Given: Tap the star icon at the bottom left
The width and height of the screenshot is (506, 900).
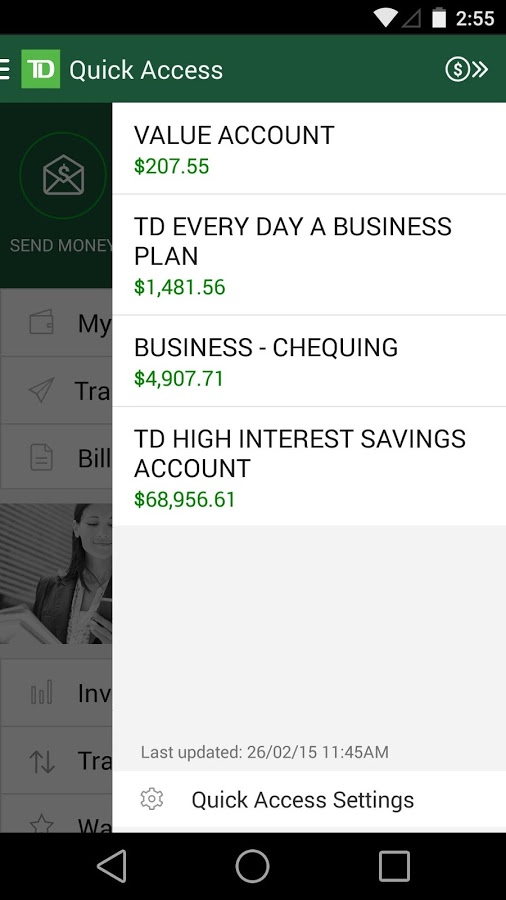Looking at the screenshot, I should (x=42, y=824).
